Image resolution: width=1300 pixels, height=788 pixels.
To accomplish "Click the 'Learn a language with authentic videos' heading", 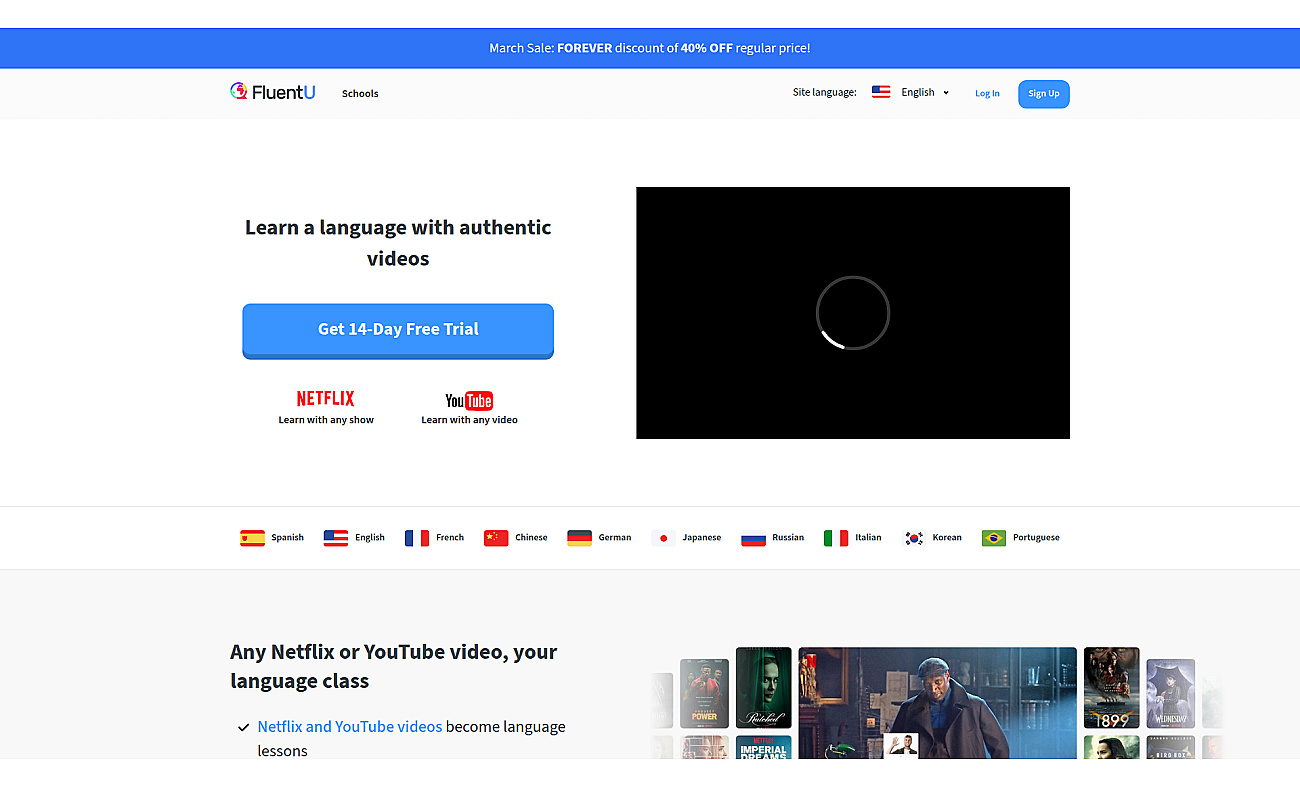I will (398, 243).
